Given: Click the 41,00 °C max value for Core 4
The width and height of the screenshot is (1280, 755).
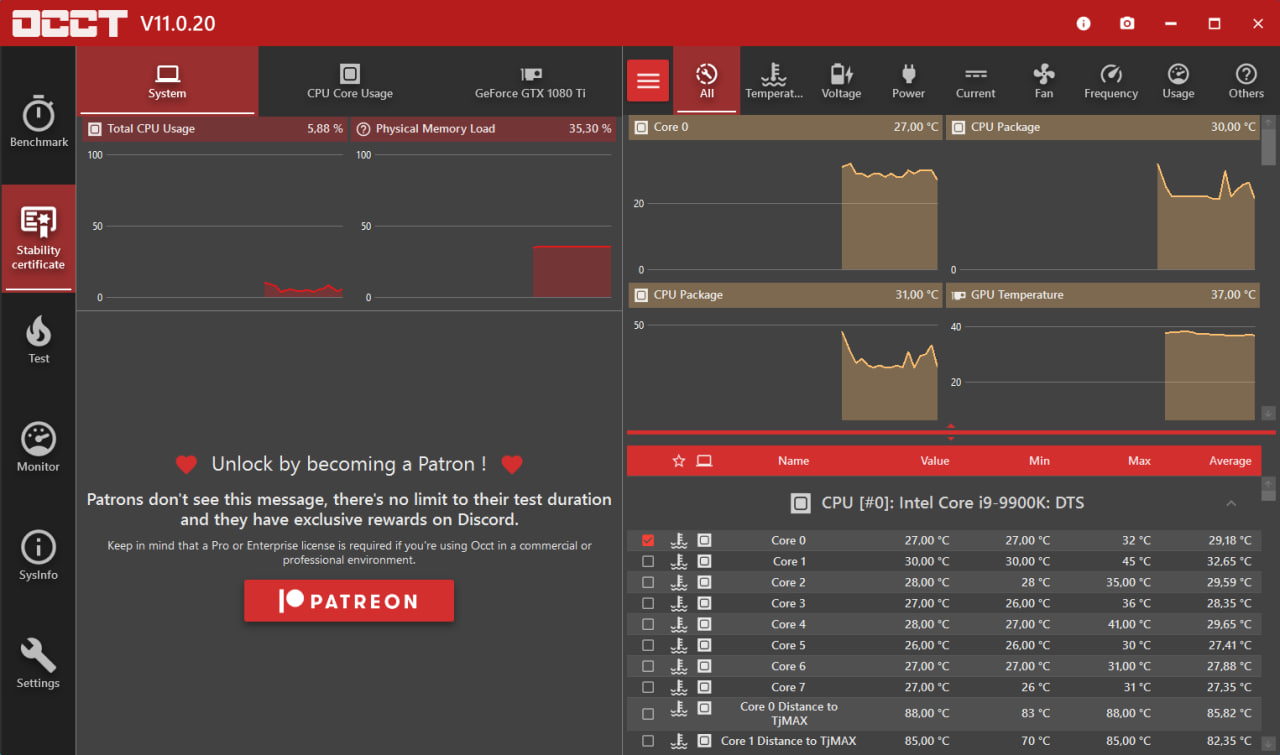Looking at the screenshot, I should point(1130,624).
